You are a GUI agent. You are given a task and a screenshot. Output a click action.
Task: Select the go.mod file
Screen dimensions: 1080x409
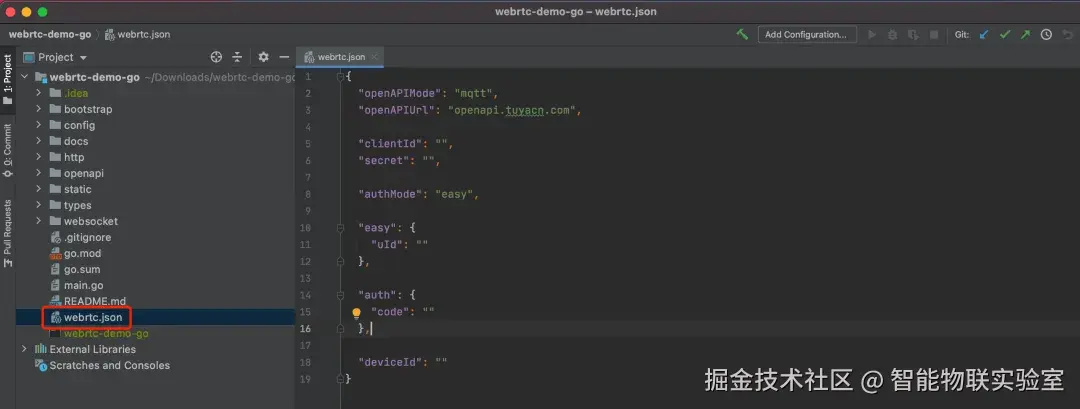tap(76, 253)
